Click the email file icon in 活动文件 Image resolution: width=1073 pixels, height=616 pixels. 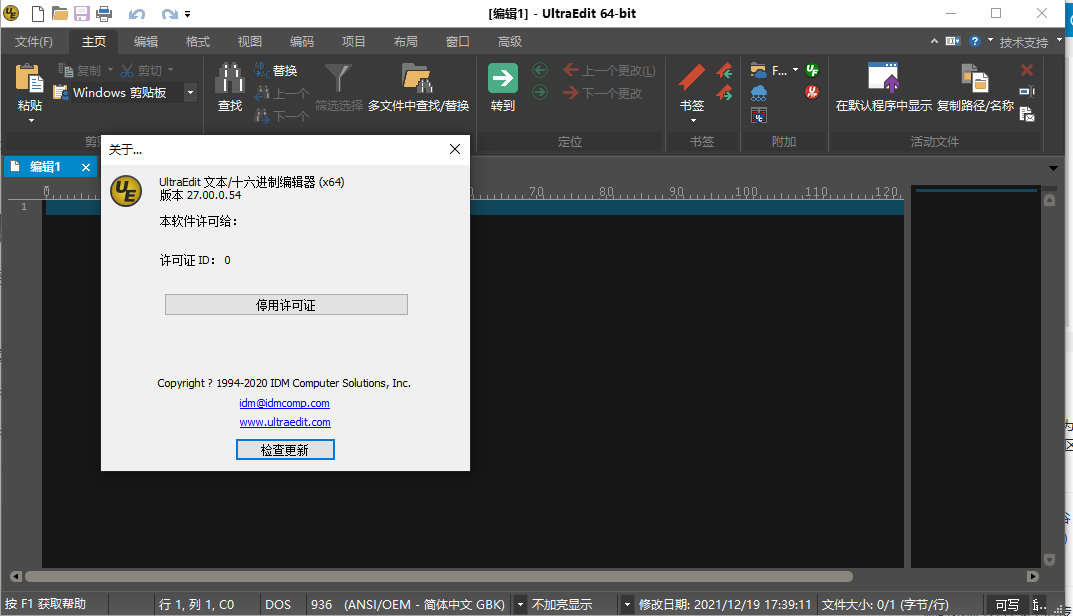[x=1026, y=114]
